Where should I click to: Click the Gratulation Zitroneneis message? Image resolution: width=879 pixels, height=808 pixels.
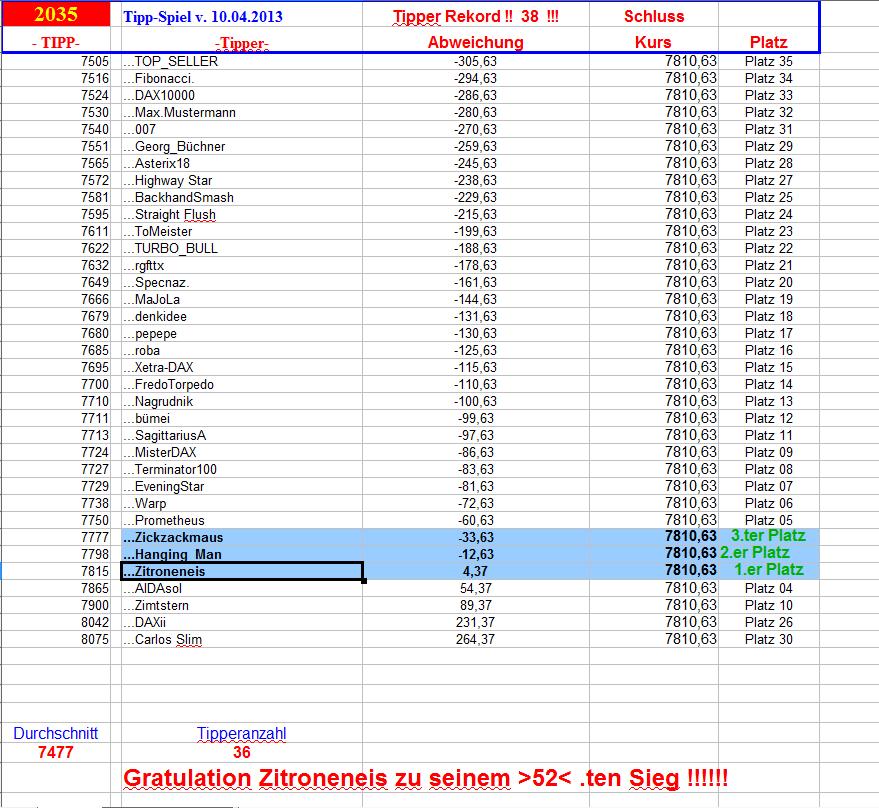425,778
